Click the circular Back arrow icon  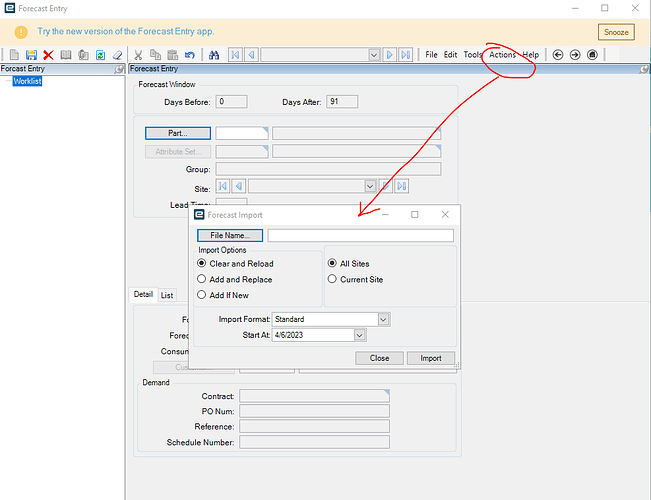[558, 55]
